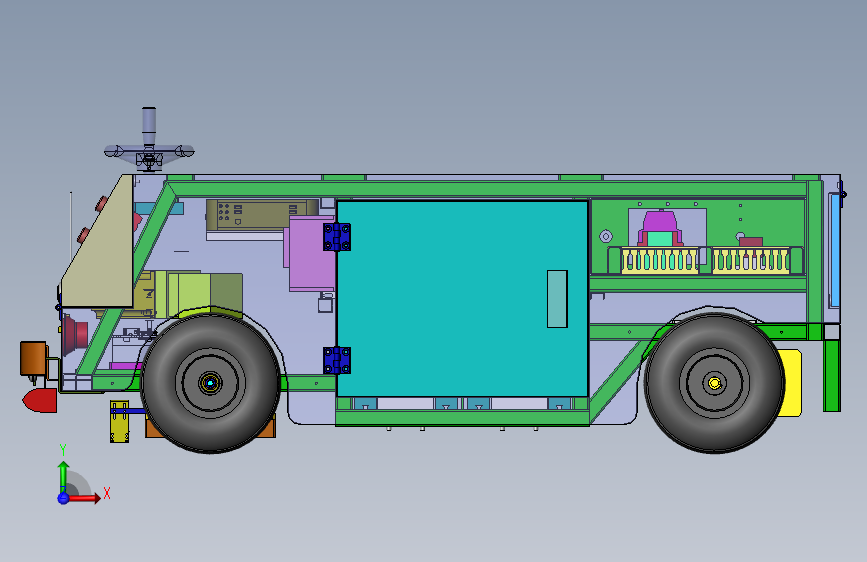Select the purple box beside the door hinges
This screenshot has height=562, width=867.
(310, 253)
